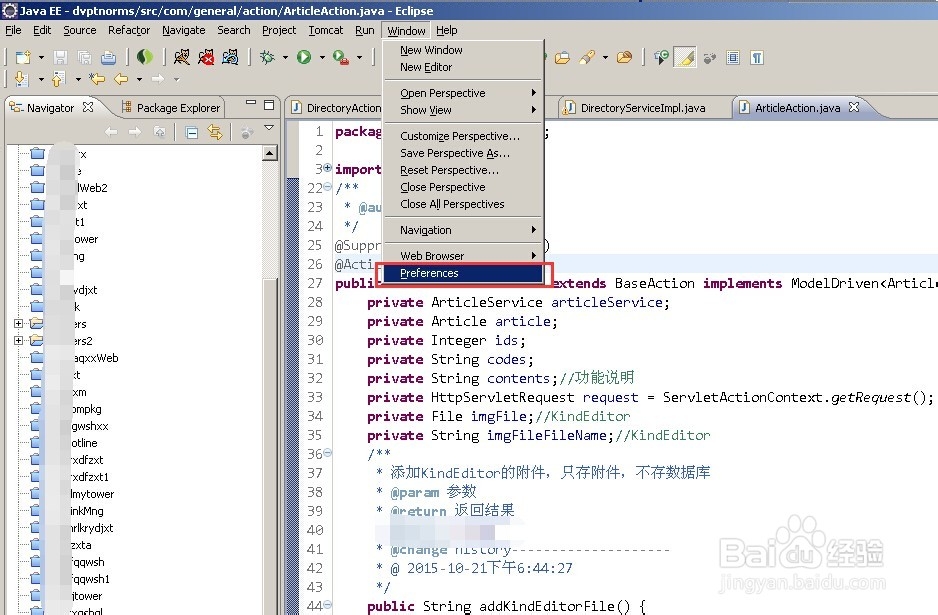Show whitespace characters with the pilcrow icon

click(x=757, y=58)
